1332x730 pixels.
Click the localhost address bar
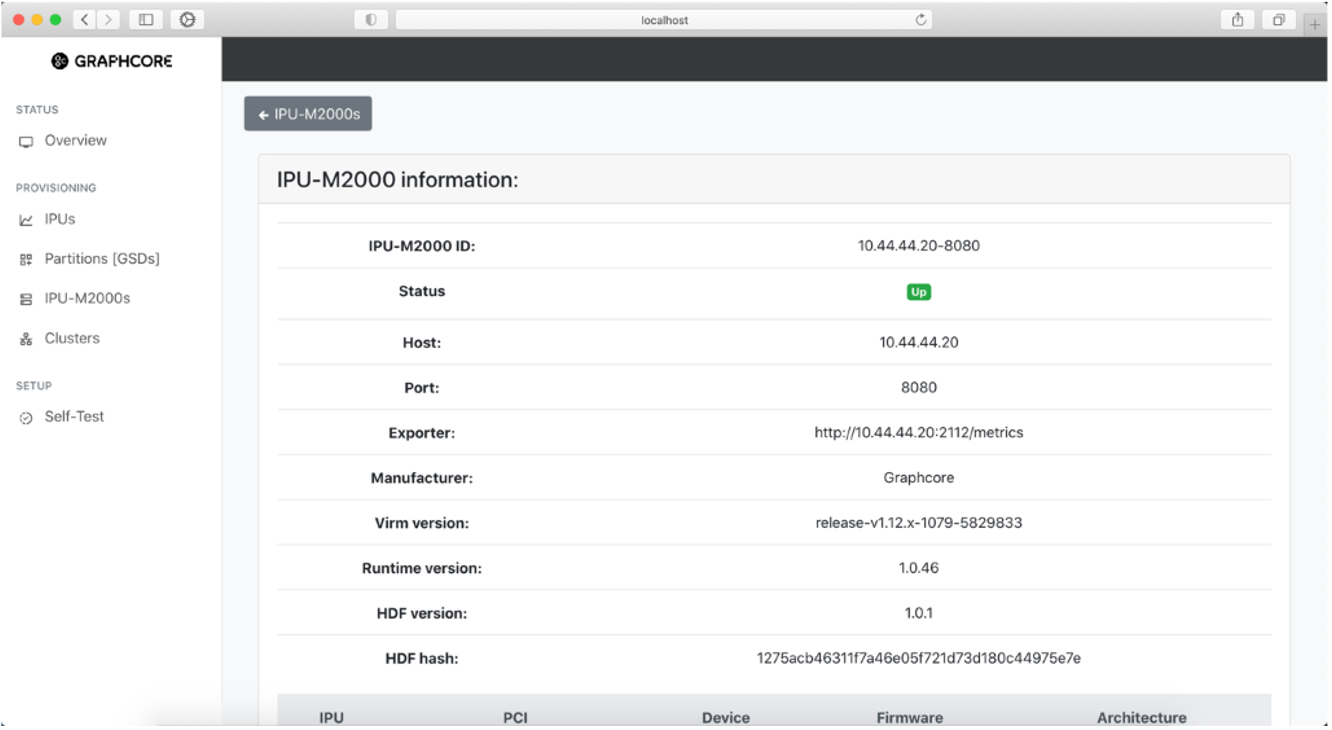(664, 20)
